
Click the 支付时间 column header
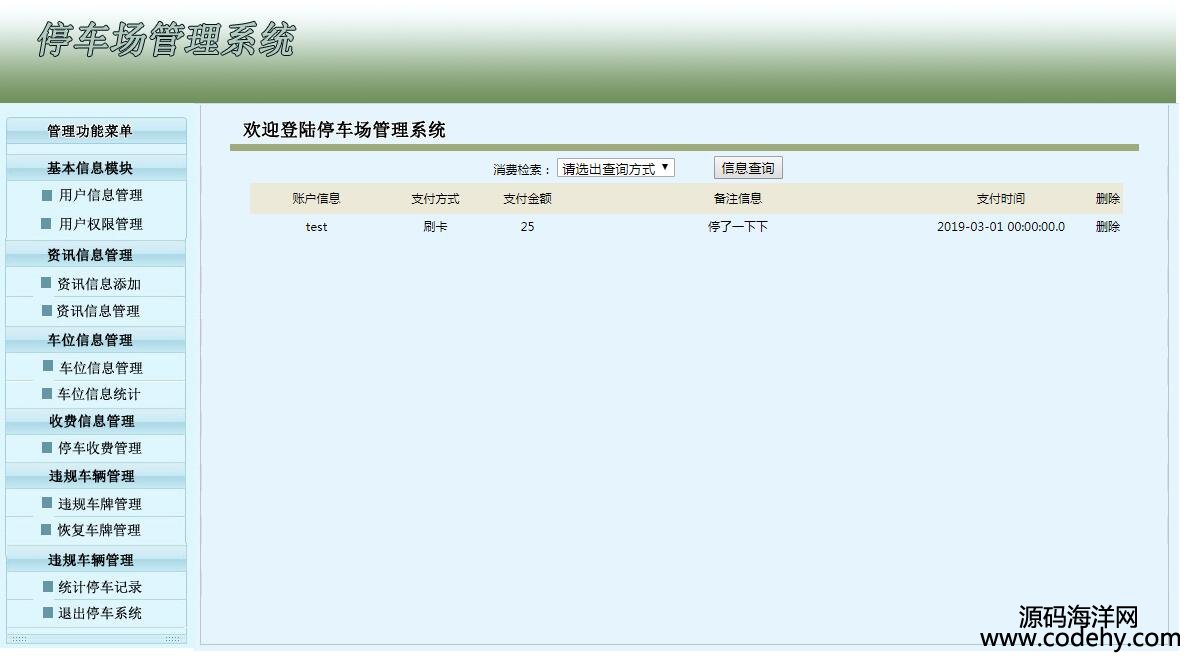tap(1000, 199)
